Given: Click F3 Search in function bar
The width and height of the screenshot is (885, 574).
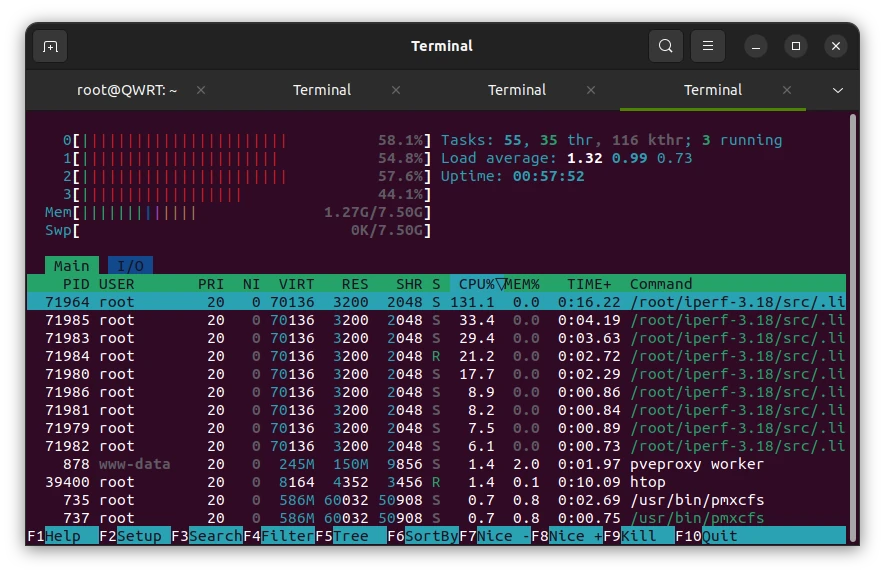Looking at the screenshot, I should click(207, 536).
